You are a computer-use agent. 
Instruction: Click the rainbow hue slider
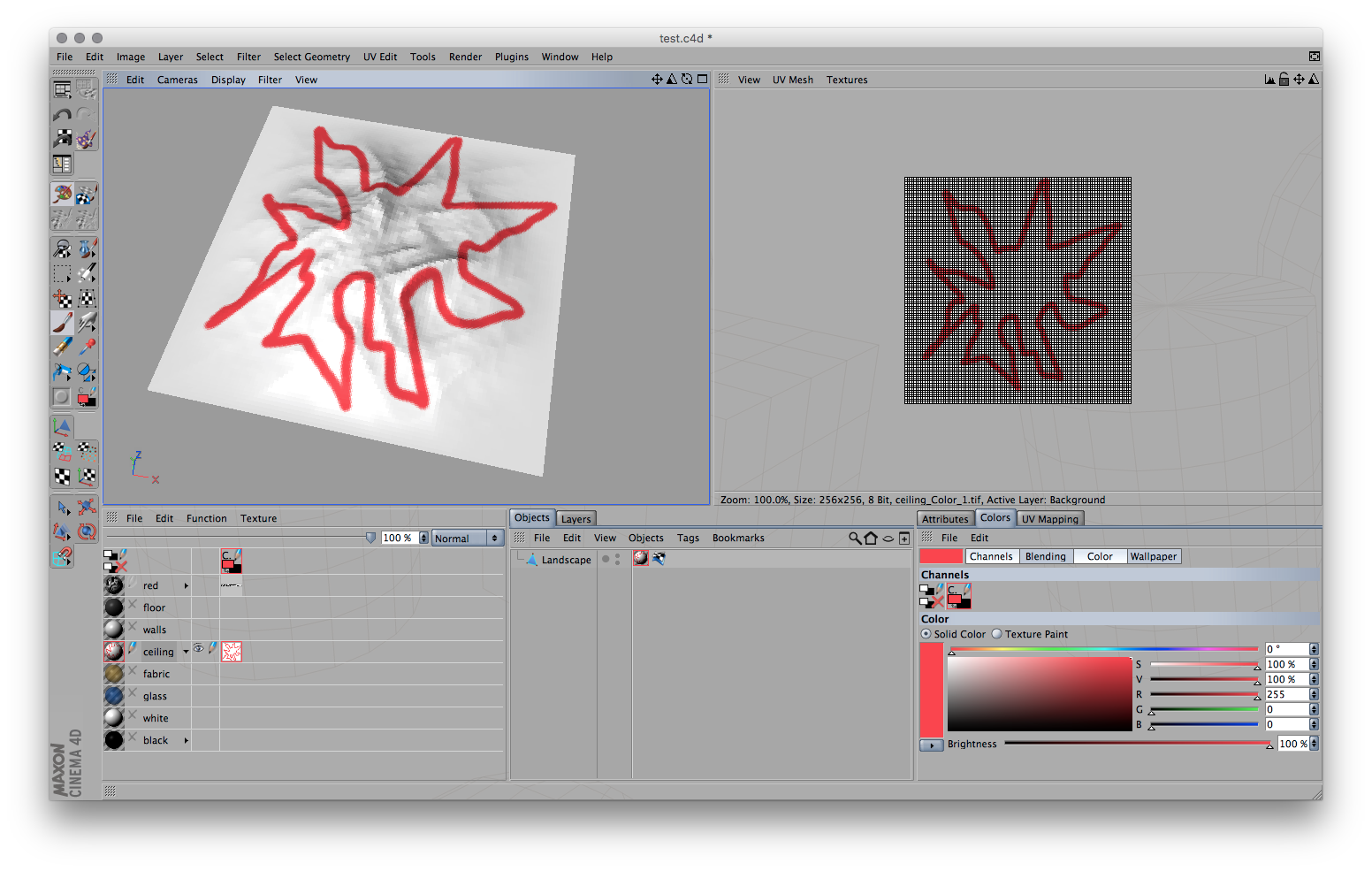(x=1103, y=649)
